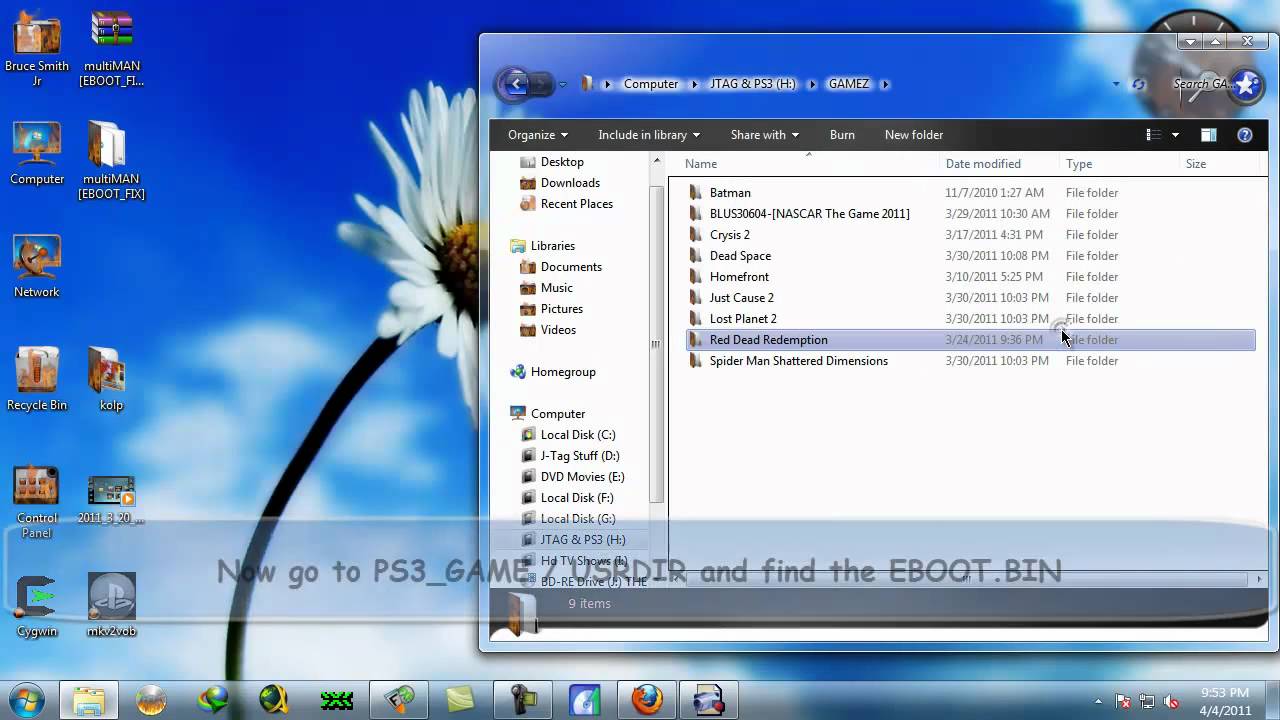Change view with the views icon
The width and height of the screenshot is (1280, 720).
[1153, 135]
